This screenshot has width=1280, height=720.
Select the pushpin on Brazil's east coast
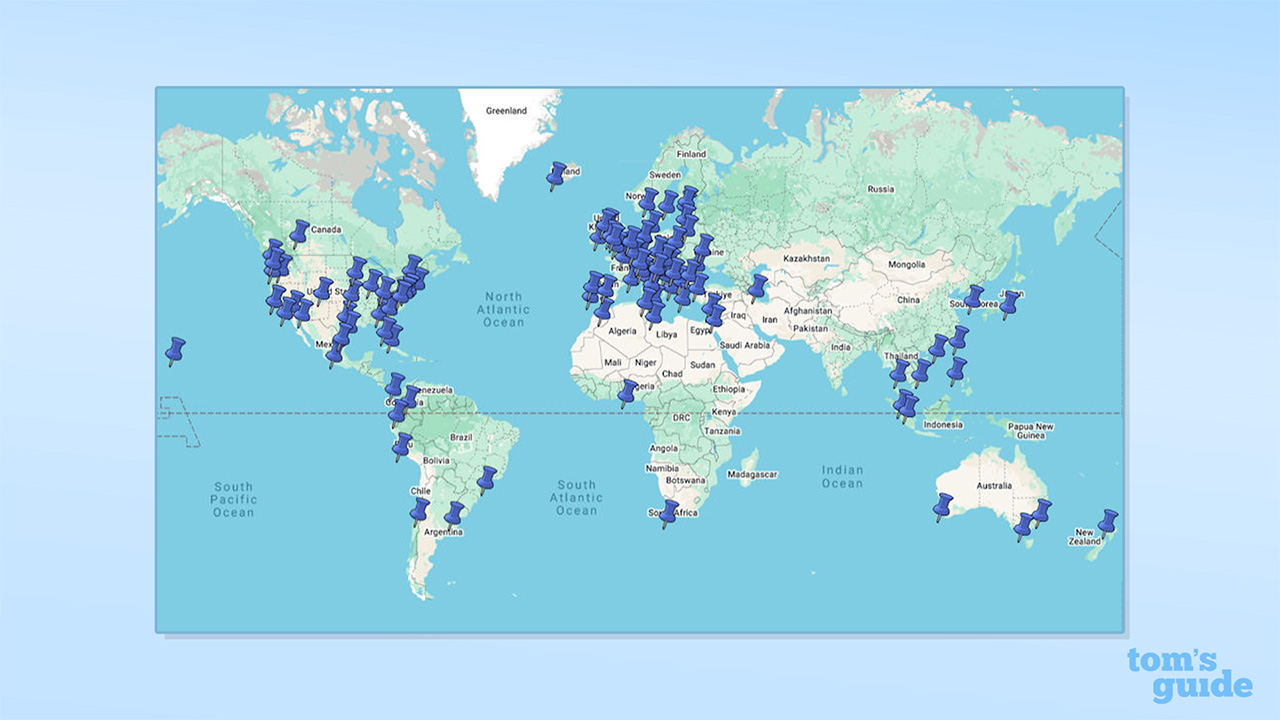coord(487,479)
